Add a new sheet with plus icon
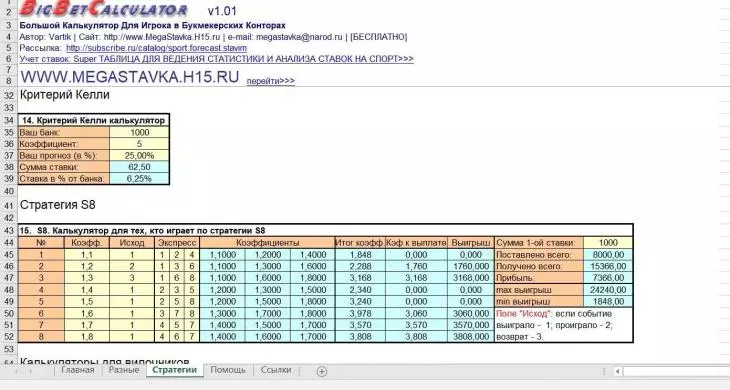This screenshot has width=730, height=390. coord(322,371)
